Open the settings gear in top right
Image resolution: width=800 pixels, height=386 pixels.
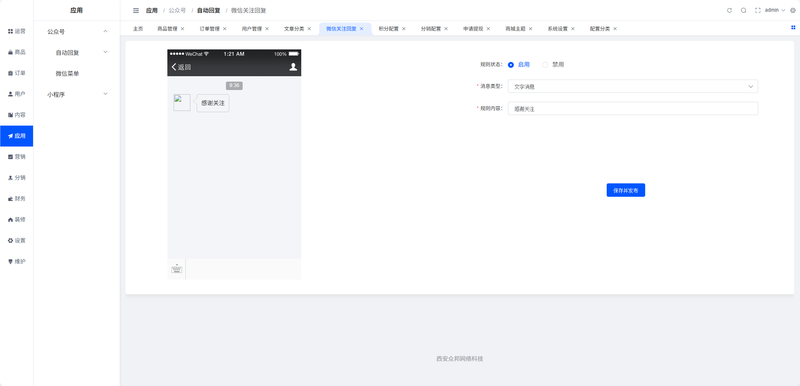pyautogui.click(x=792, y=10)
